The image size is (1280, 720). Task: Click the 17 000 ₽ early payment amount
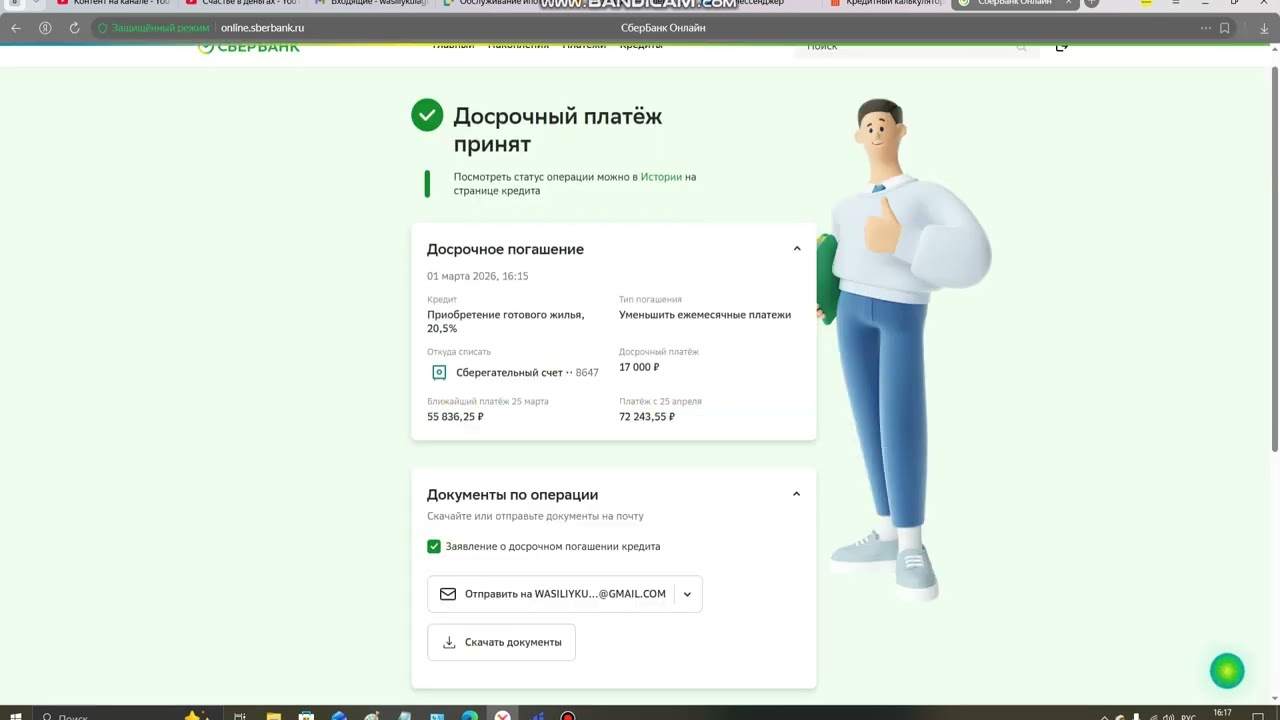[639, 367]
